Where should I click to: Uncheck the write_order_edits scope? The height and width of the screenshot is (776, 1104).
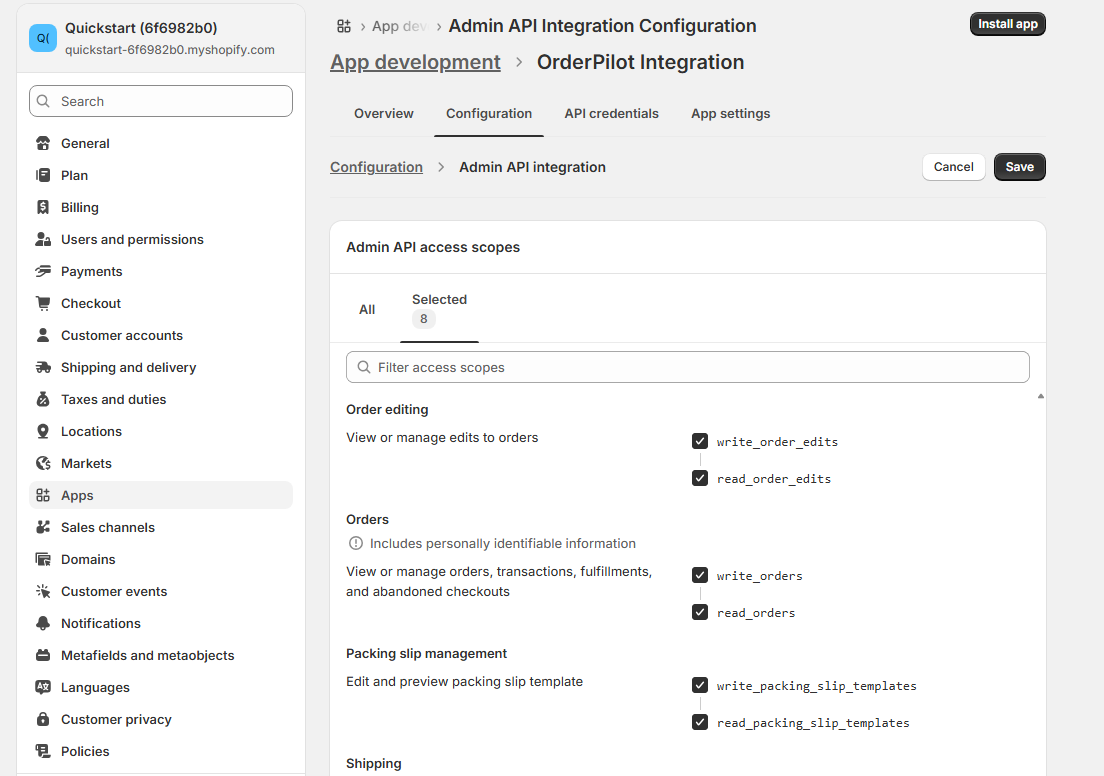pos(700,440)
